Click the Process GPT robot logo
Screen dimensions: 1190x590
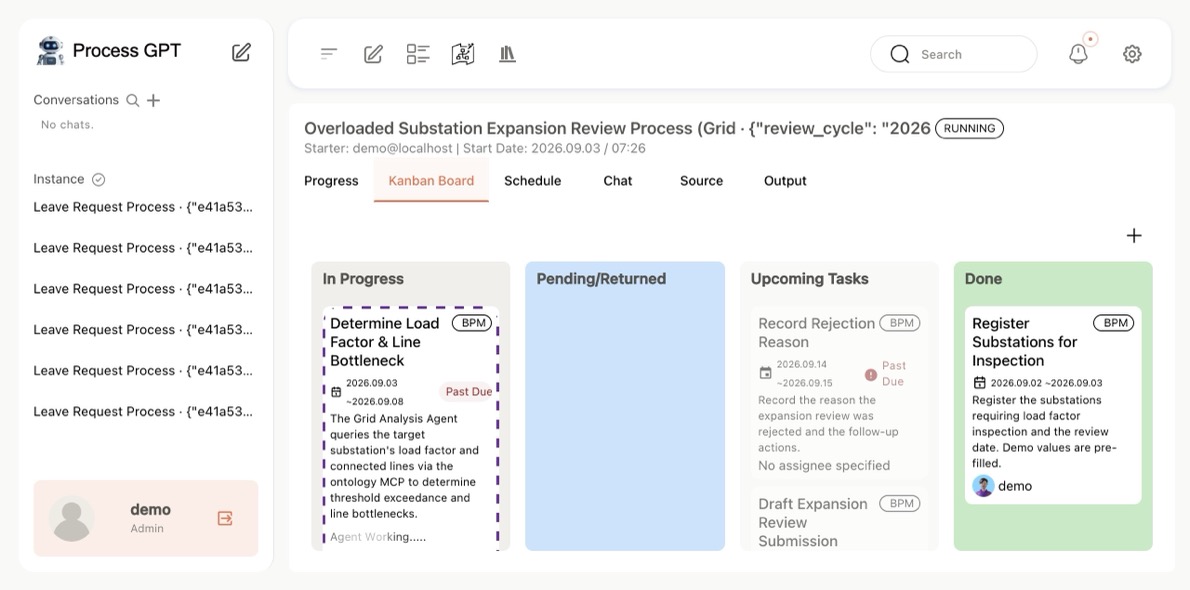[x=50, y=51]
